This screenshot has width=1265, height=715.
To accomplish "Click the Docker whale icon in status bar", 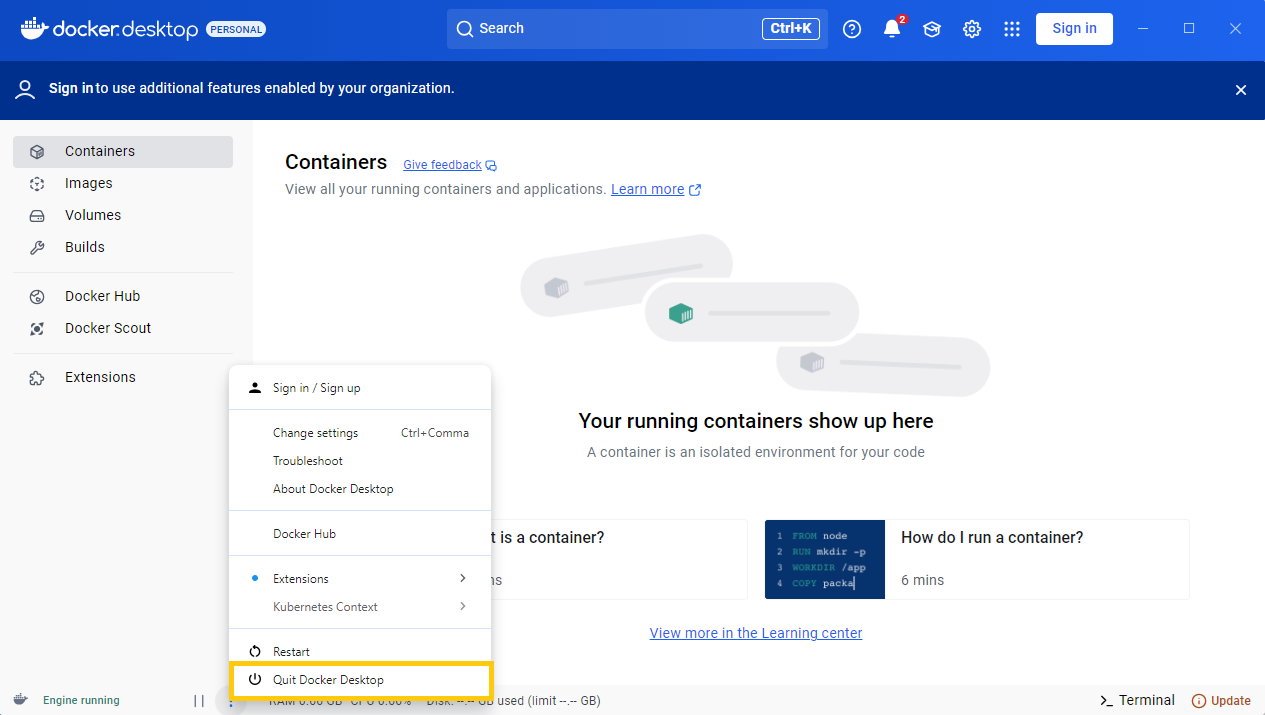I will (20, 700).
